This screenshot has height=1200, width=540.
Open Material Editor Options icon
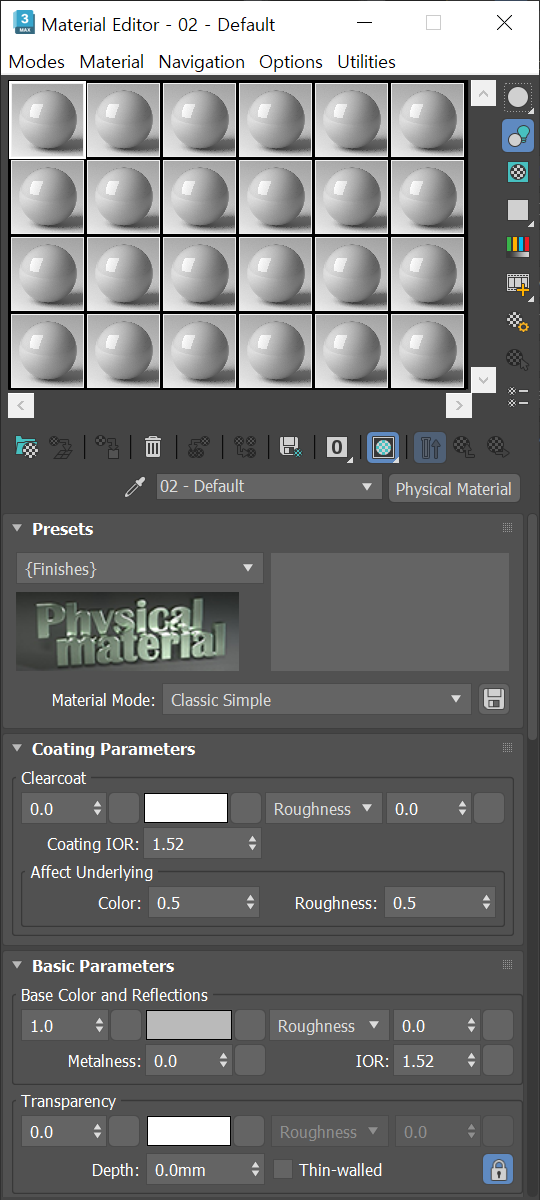point(518,322)
